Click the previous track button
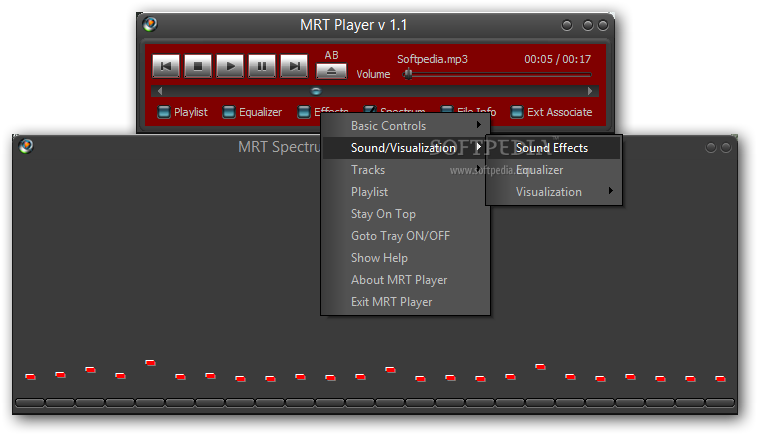This screenshot has width=758, height=435. tap(166, 66)
